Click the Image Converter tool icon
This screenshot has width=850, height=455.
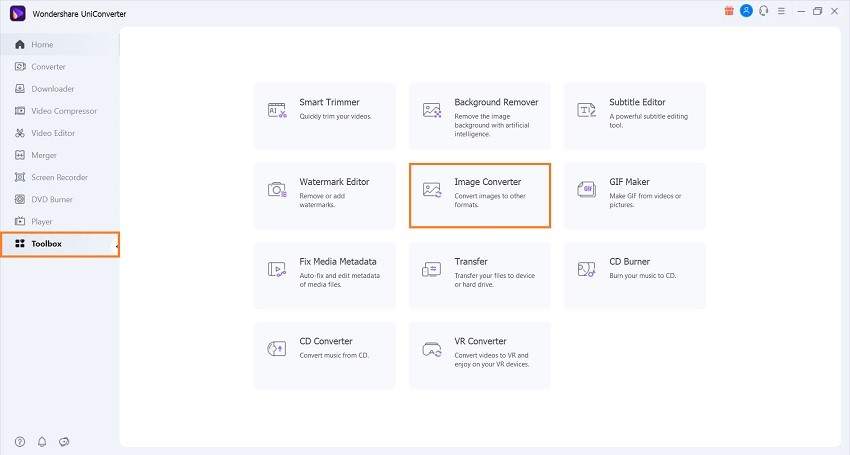click(x=432, y=189)
